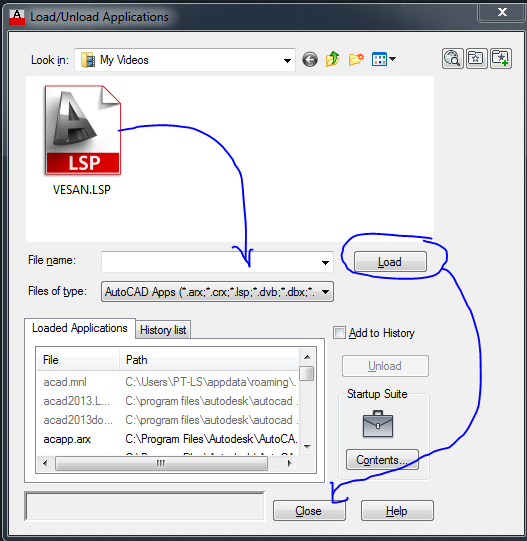Select acad.mnl in the loaded list
The image size is (527, 541).
tap(65, 382)
